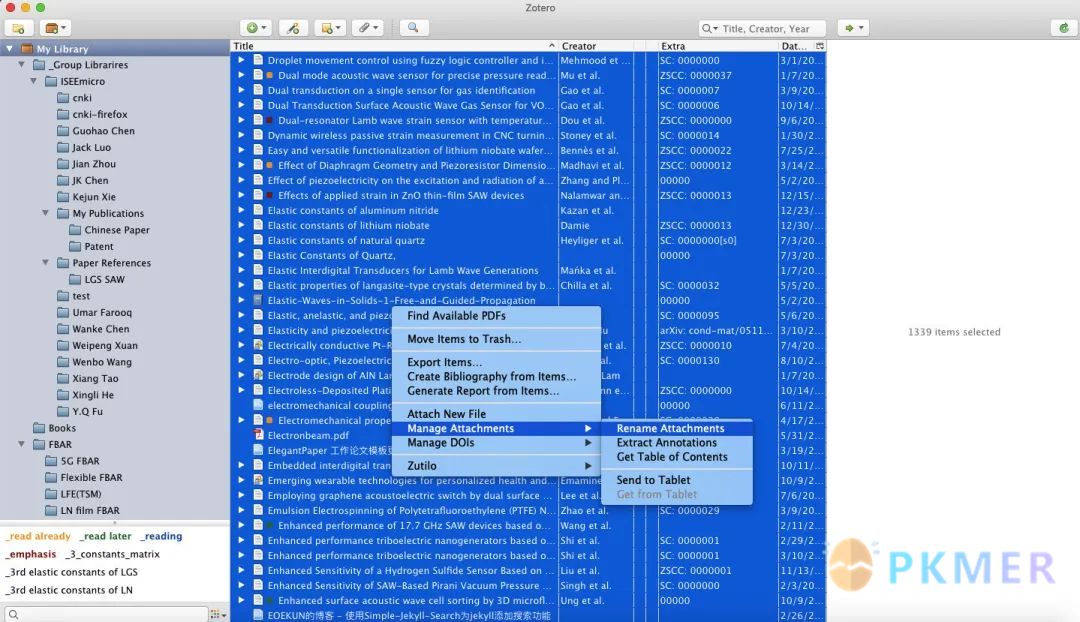Select the Weipeng Xuan collection
The image size is (1080, 622).
coord(105,346)
